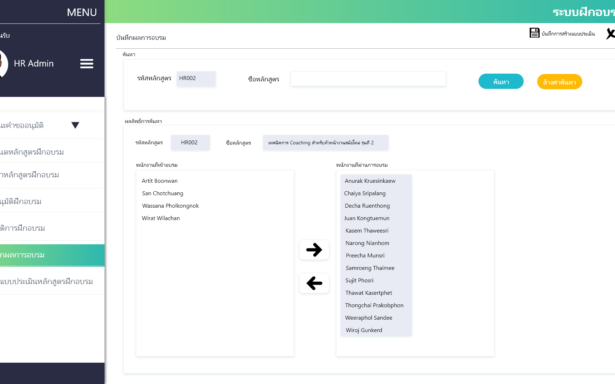615x384 pixels.
Task: Click the result course name Coaching field
Action: point(326,143)
